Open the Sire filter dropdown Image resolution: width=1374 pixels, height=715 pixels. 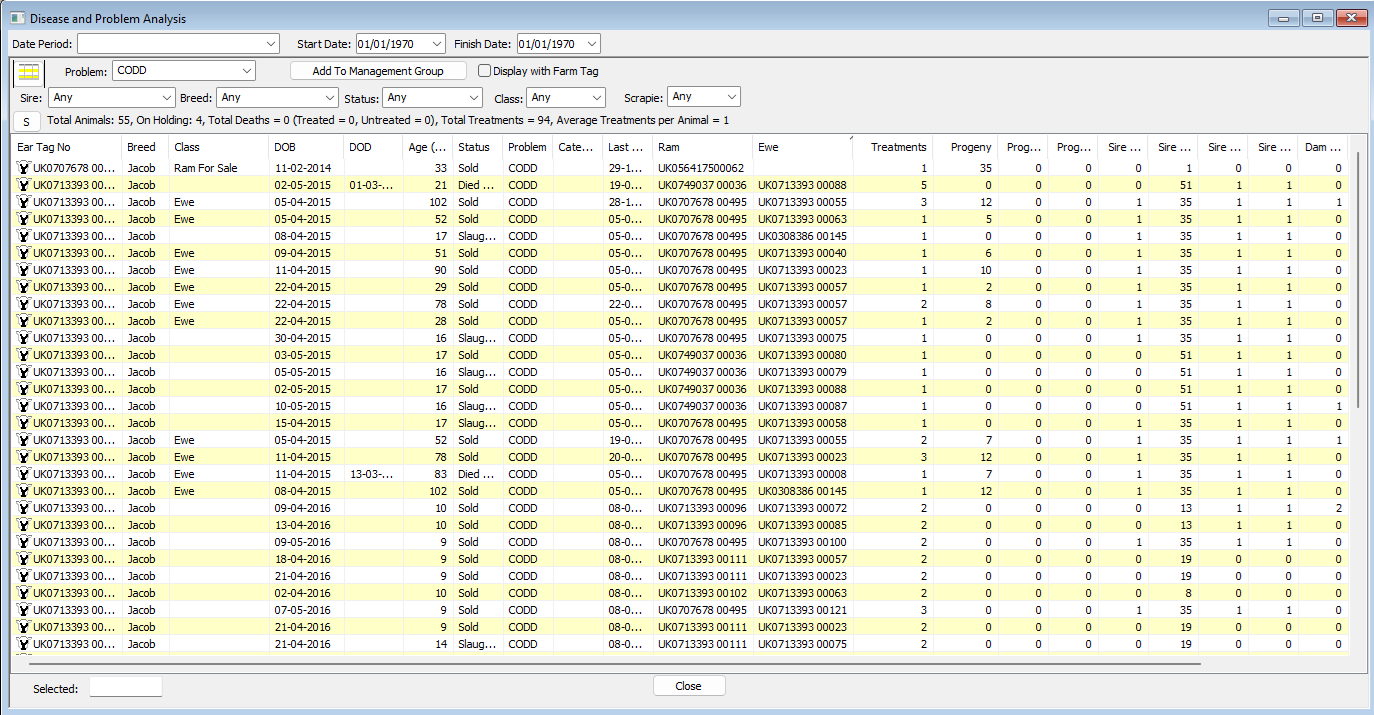click(167, 98)
